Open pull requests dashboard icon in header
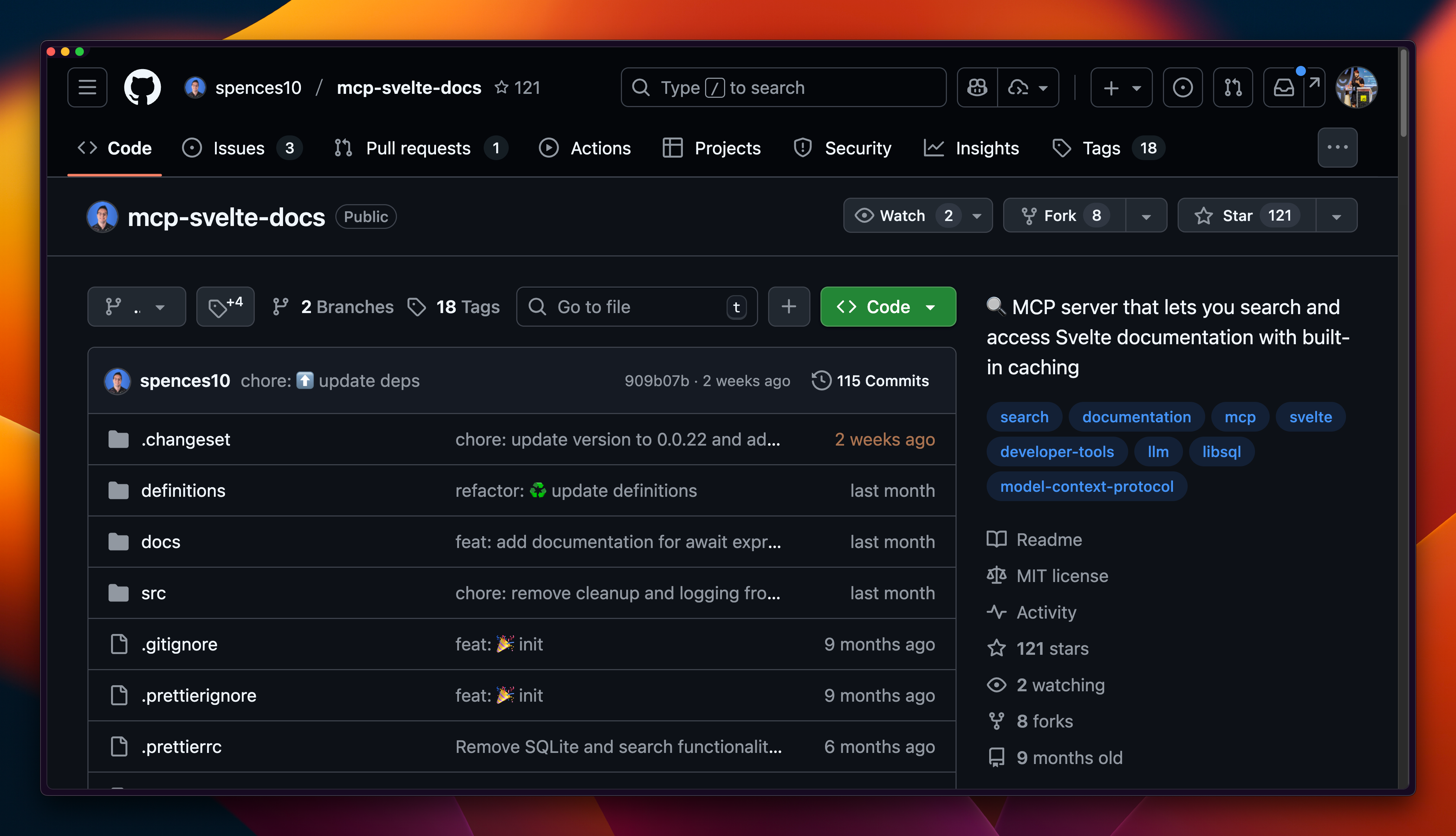1456x836 pixels. [1233, 87]
